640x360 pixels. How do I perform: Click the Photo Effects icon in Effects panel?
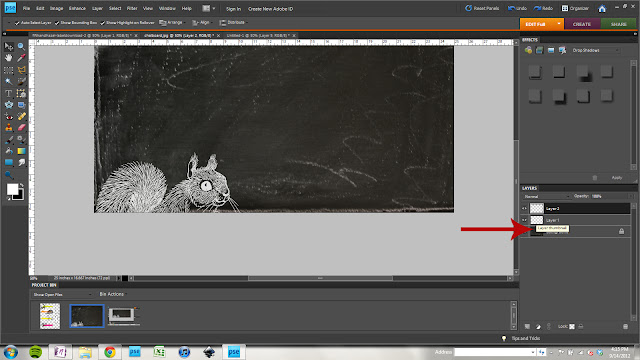tap(551, 50)
